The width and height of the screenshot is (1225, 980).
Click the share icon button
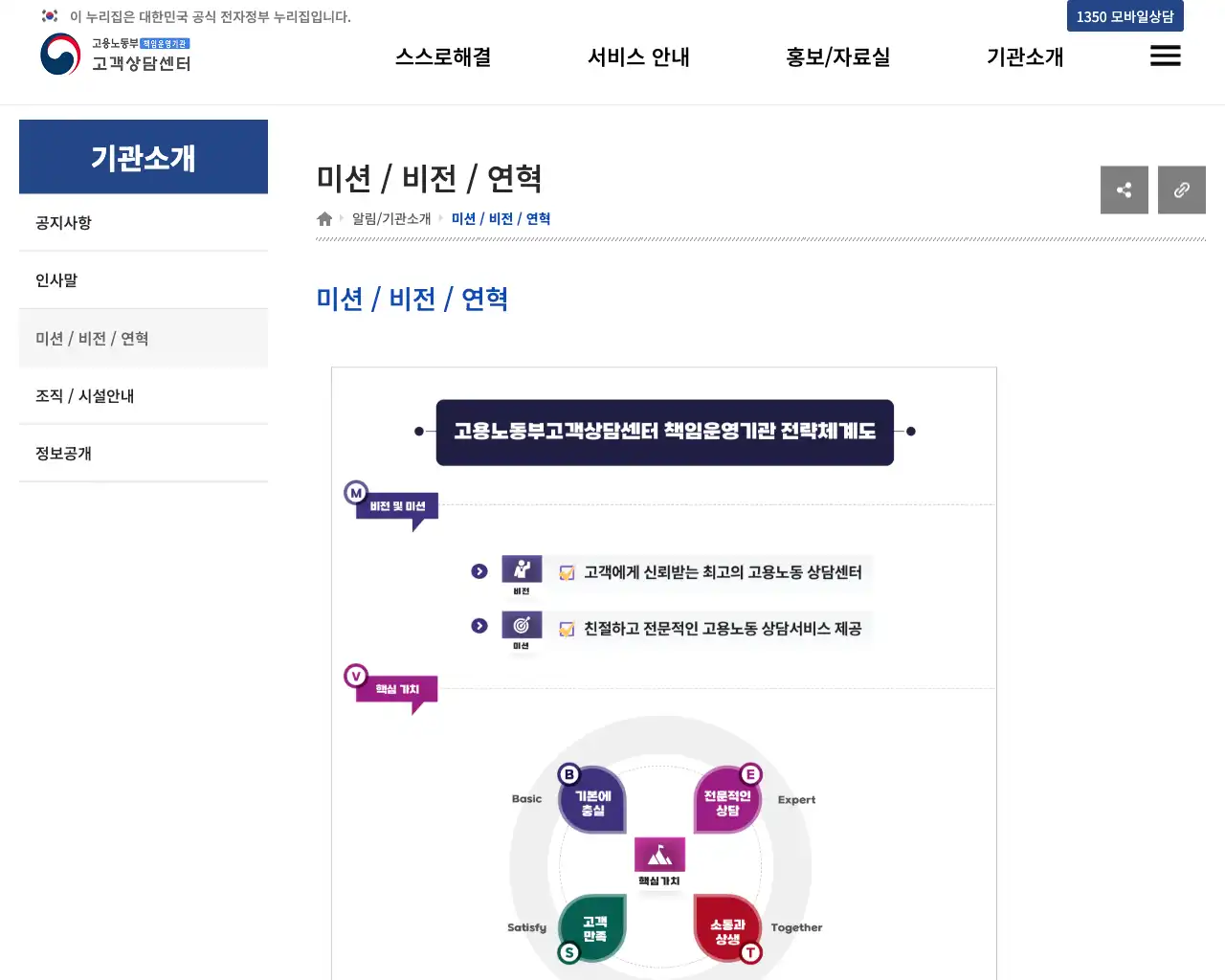(1124, 189)
